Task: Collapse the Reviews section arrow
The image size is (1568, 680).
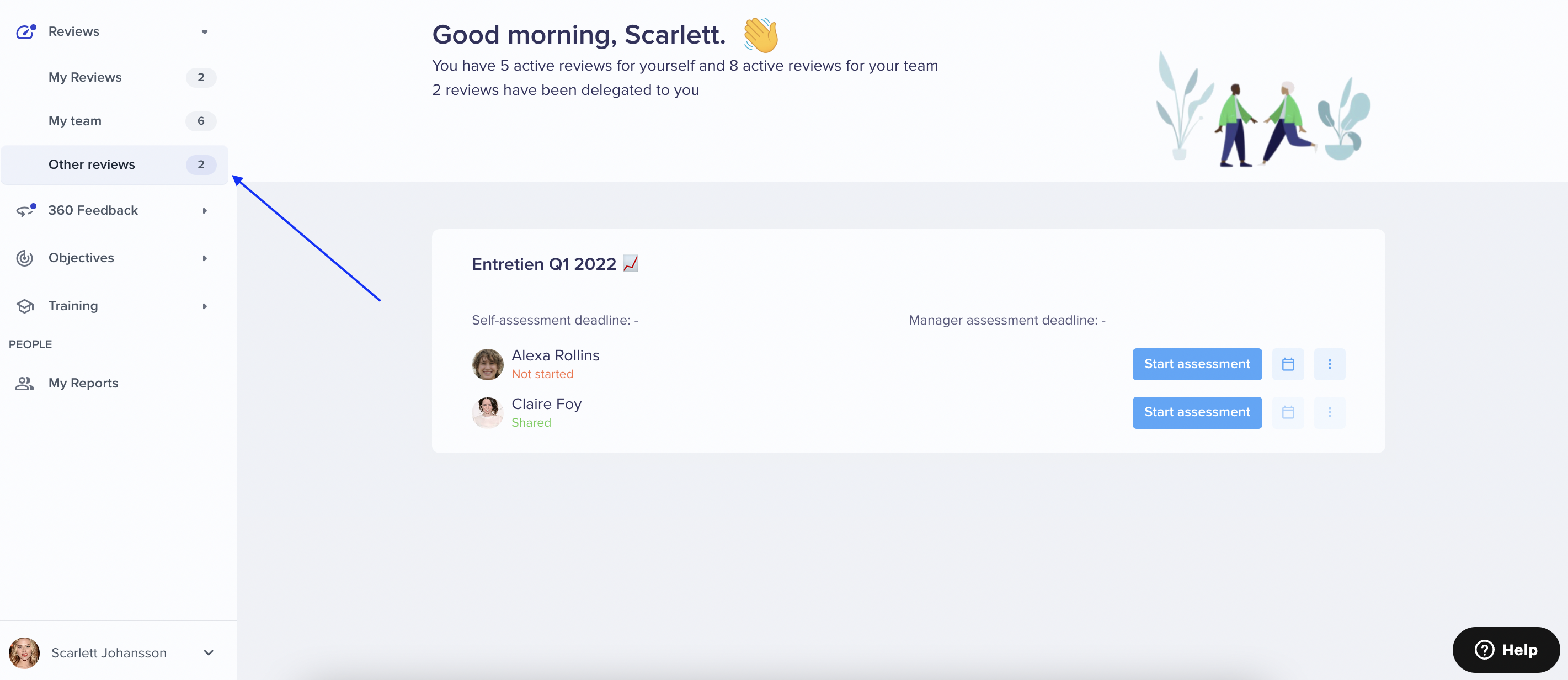Action: click(205, 31)
